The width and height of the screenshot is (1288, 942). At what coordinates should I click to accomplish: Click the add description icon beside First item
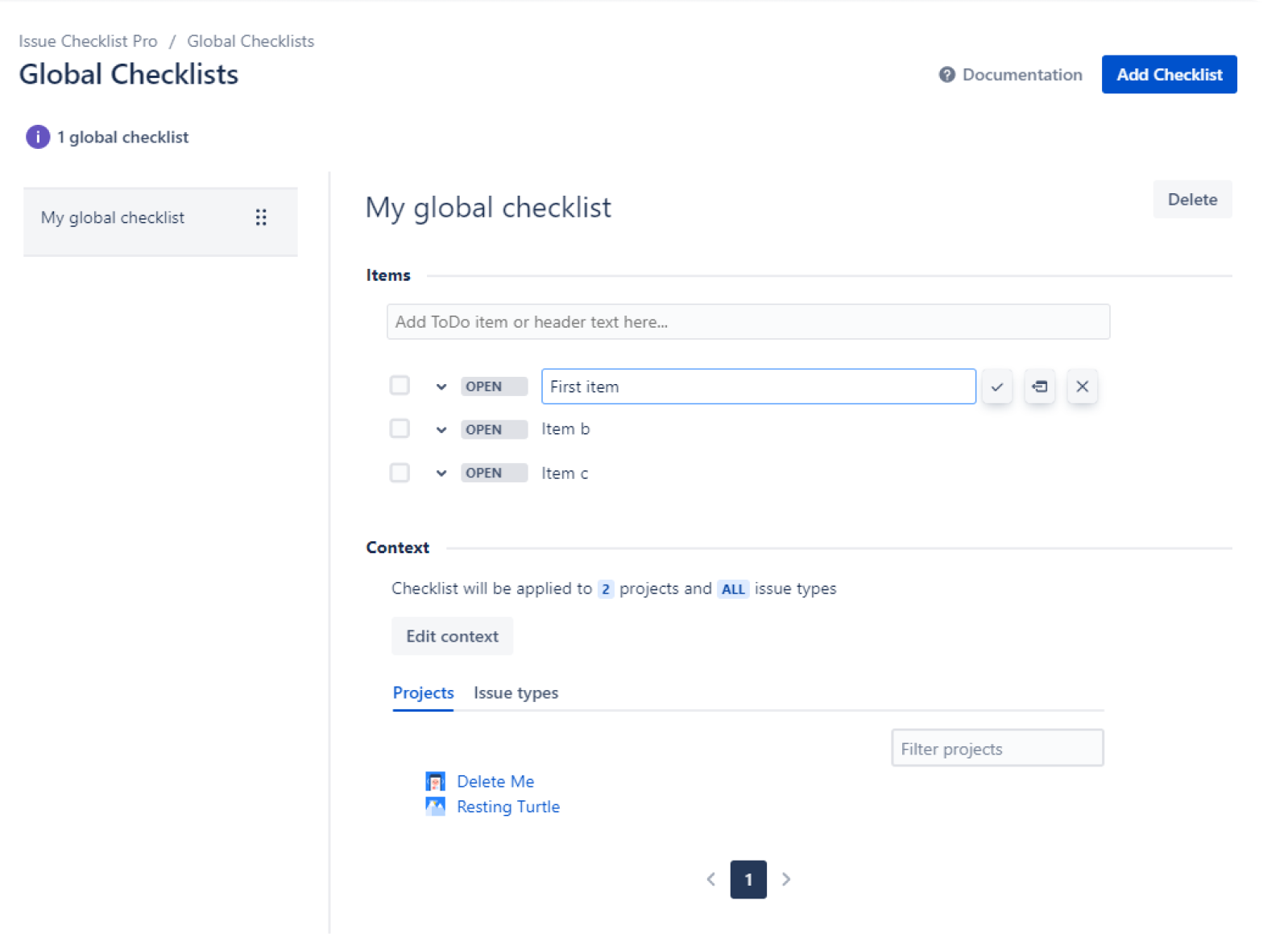click(x=1039, y=386)
